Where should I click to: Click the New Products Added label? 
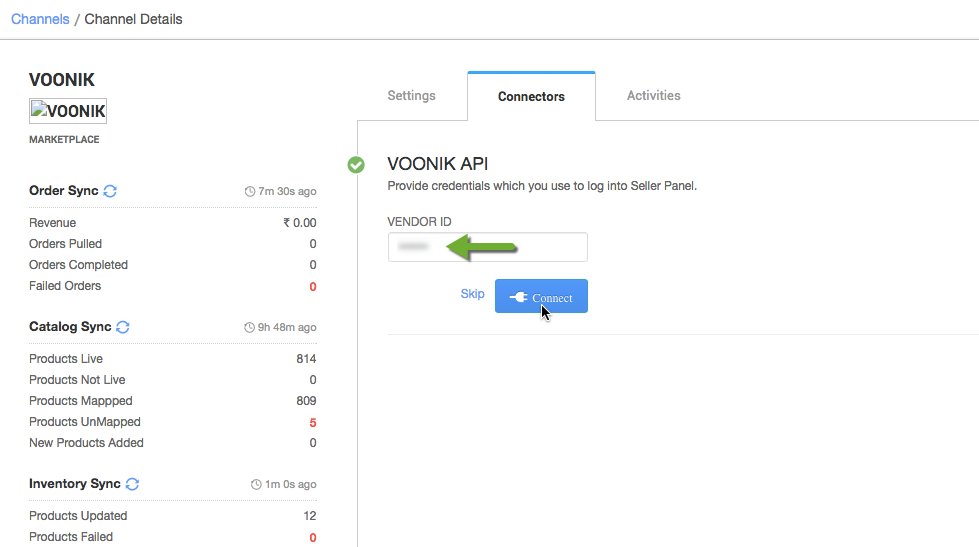click(x=86, y=443)
